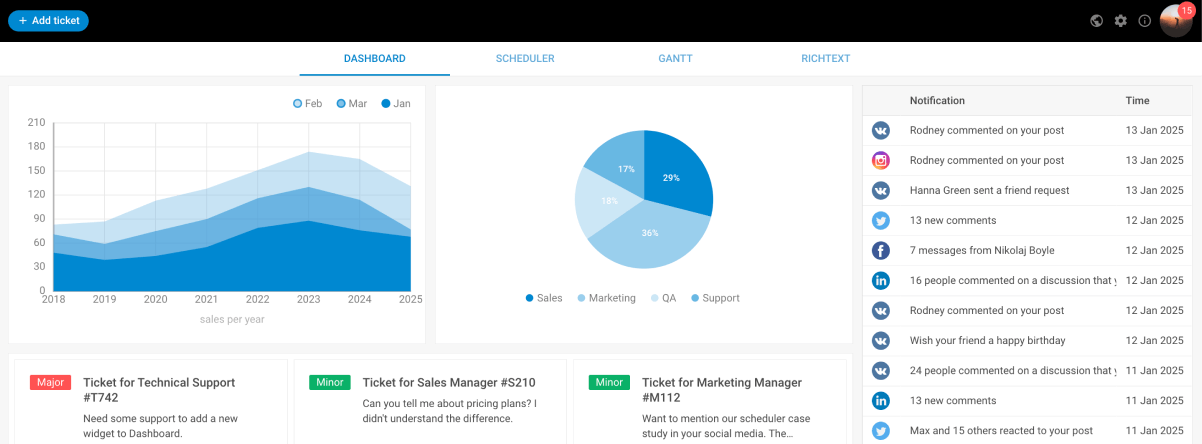Toggle the Jan series in chart legend
Viewport: 1202px width, 444px height.
[396, 104]
